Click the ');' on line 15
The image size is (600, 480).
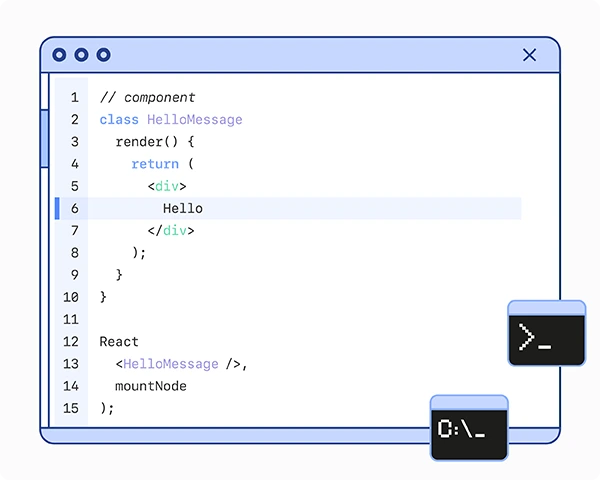point(107,408)
